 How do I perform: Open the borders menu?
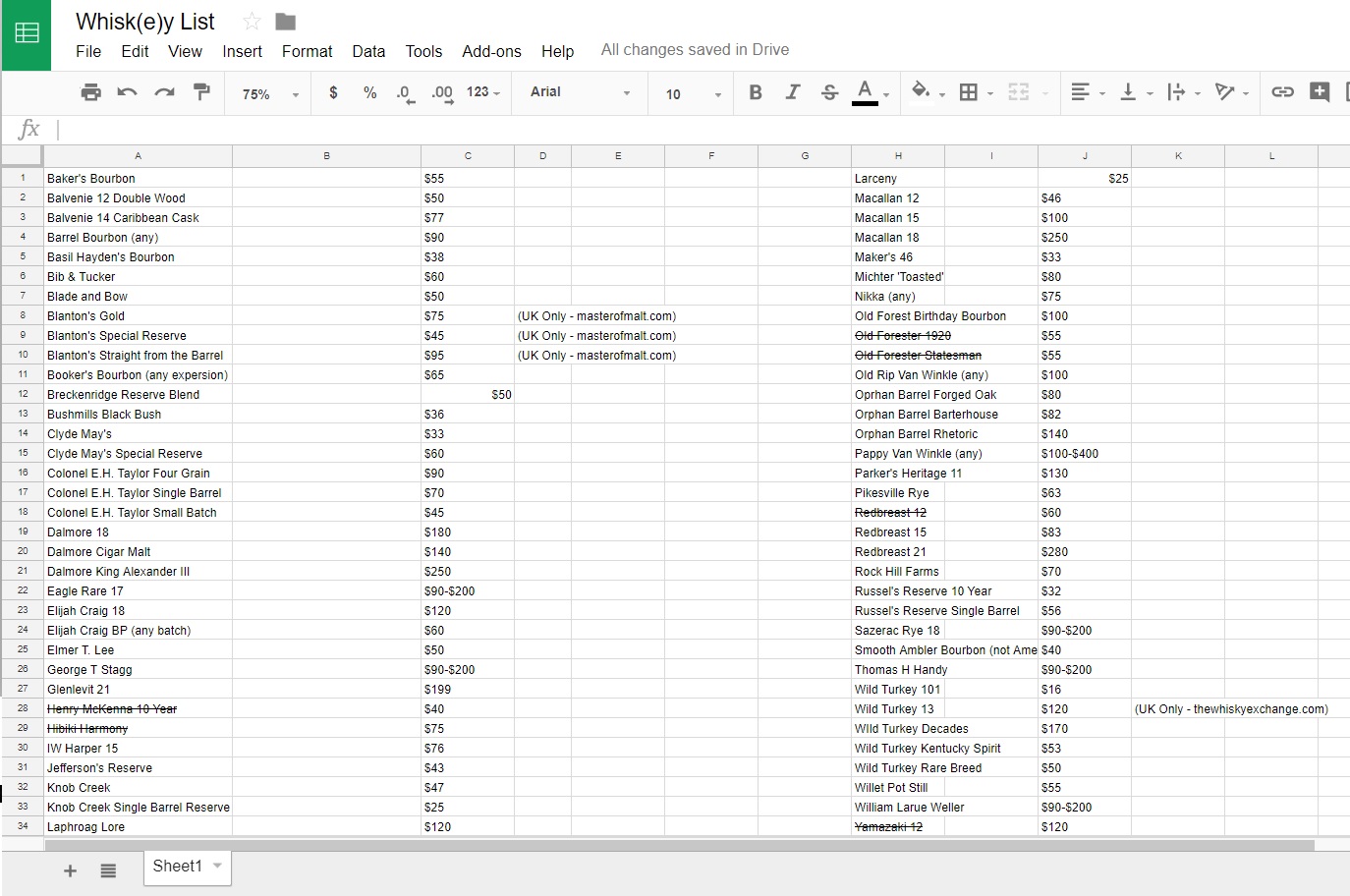(975, 92)
